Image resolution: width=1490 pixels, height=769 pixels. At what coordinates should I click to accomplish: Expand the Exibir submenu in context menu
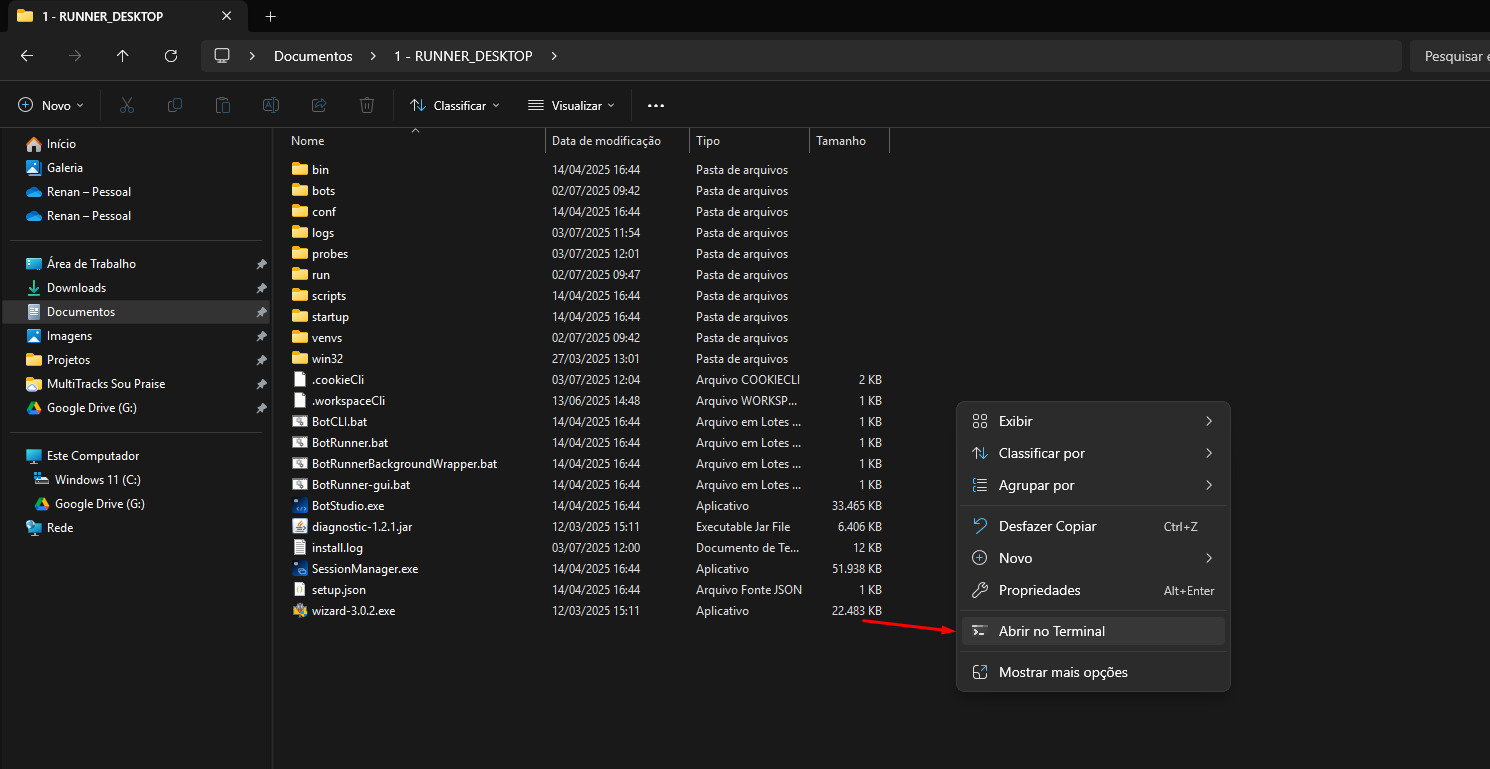click(x=1092, y=421)
